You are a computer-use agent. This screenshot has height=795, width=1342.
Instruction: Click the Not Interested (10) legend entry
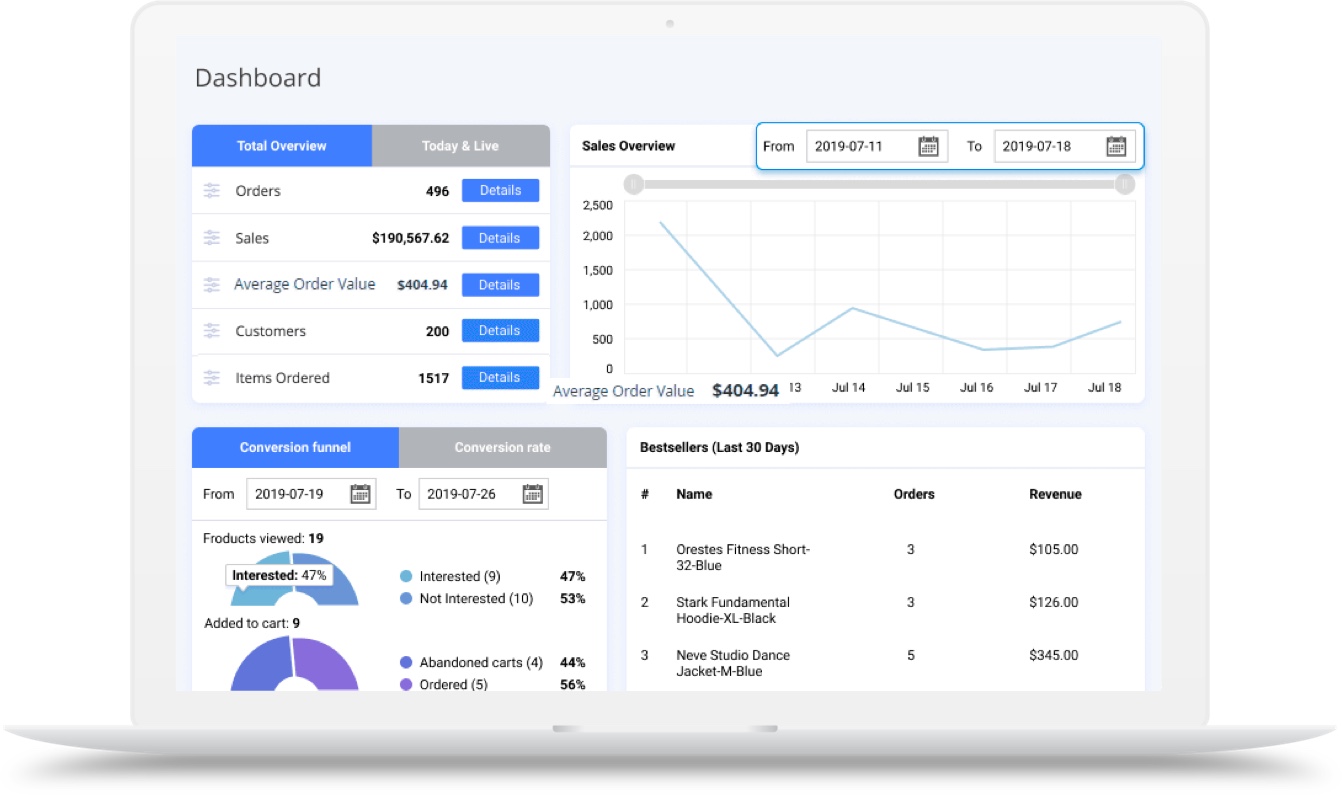(466, 599)
